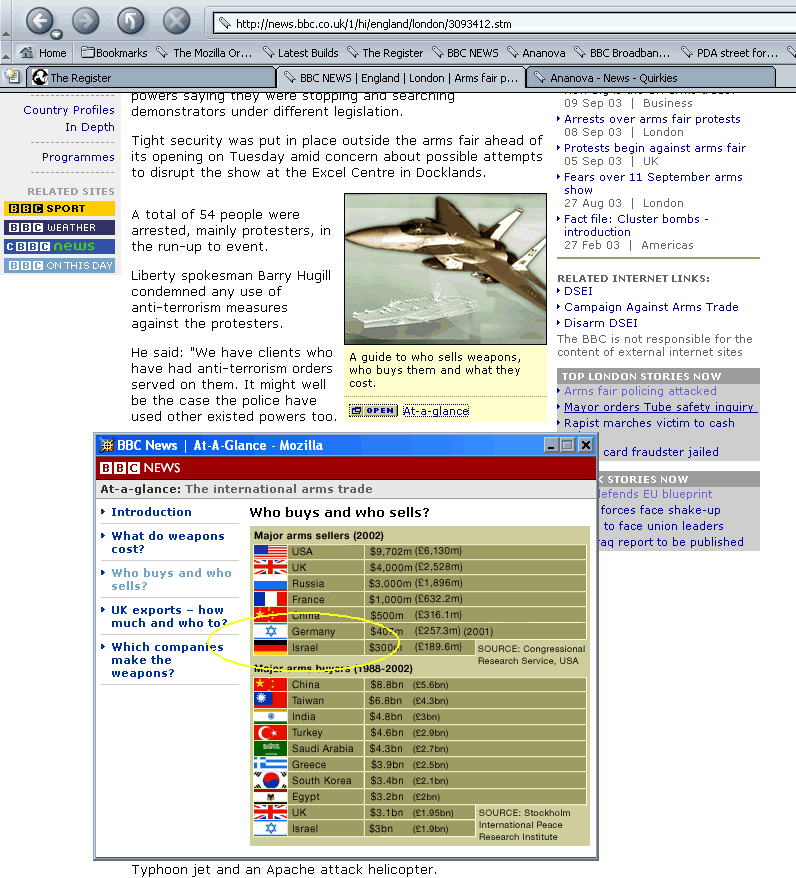The width and height of the screenshot is (796, 878).
Task: Open the Bookmarks folder in toolbar
Action: pyautogui.click(x=114, y=53)
